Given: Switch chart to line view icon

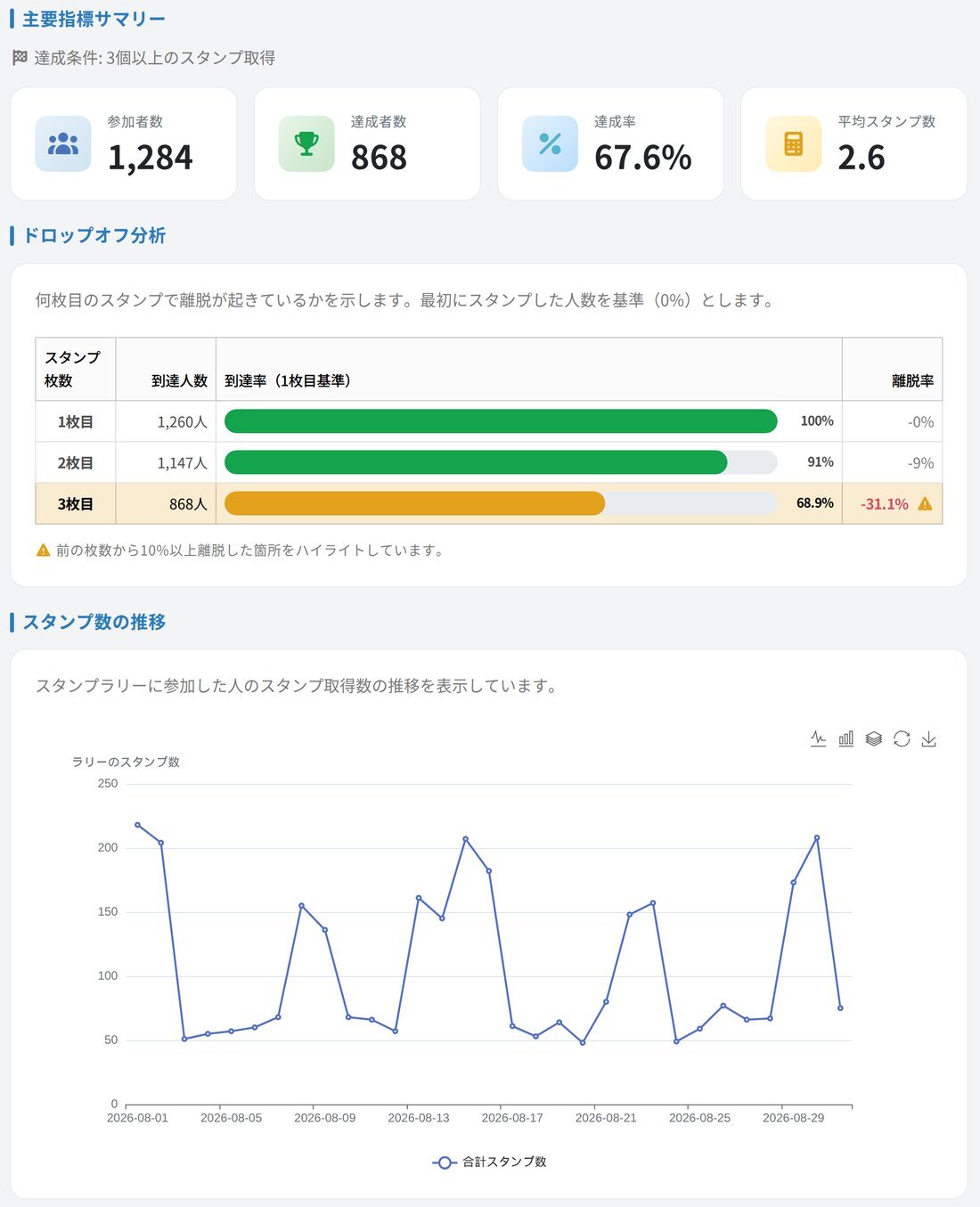Looking at the screenshot, I should point(818,738).
